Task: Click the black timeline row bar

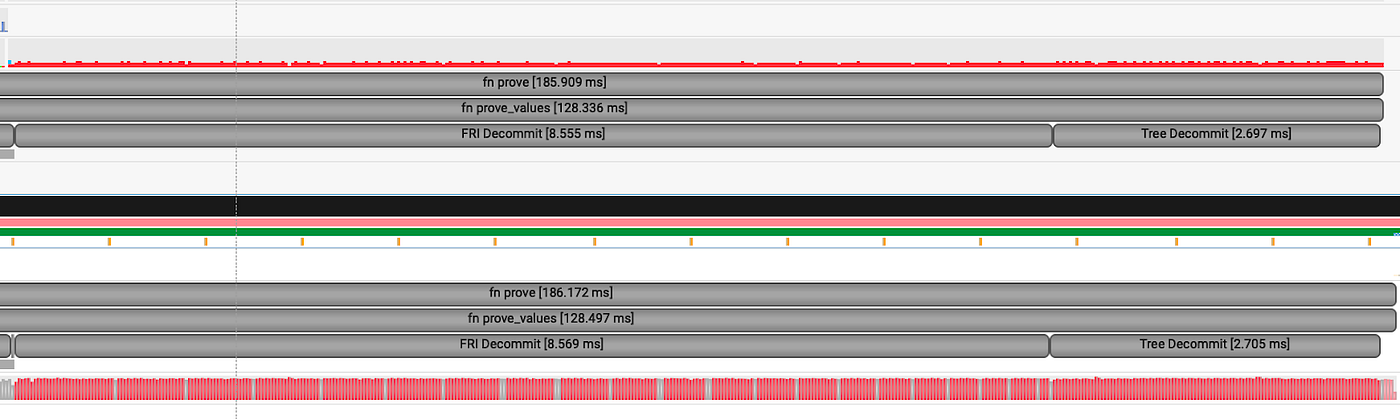Action: tap(700, 205)
